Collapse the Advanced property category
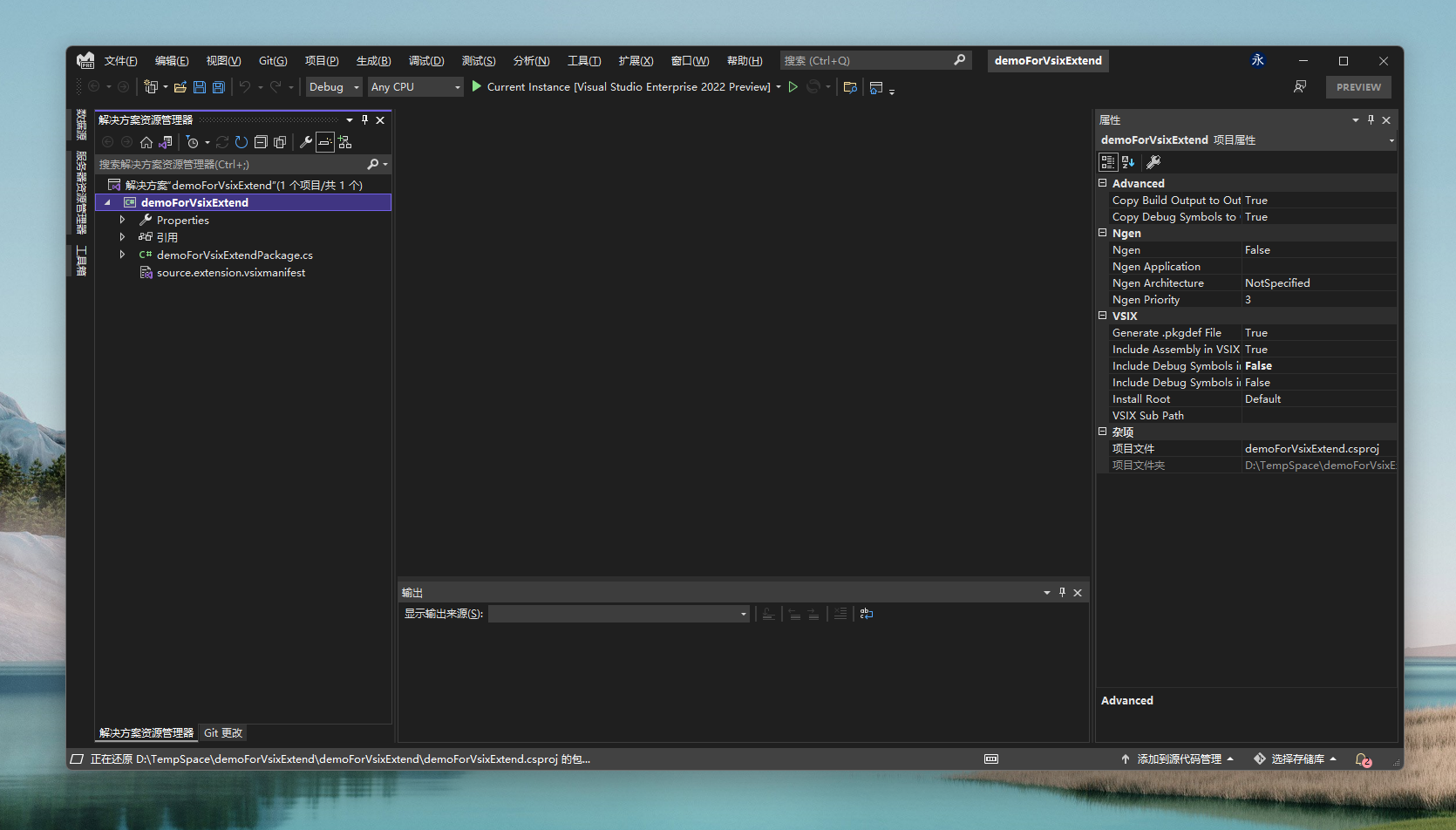 coord(1103,183)
